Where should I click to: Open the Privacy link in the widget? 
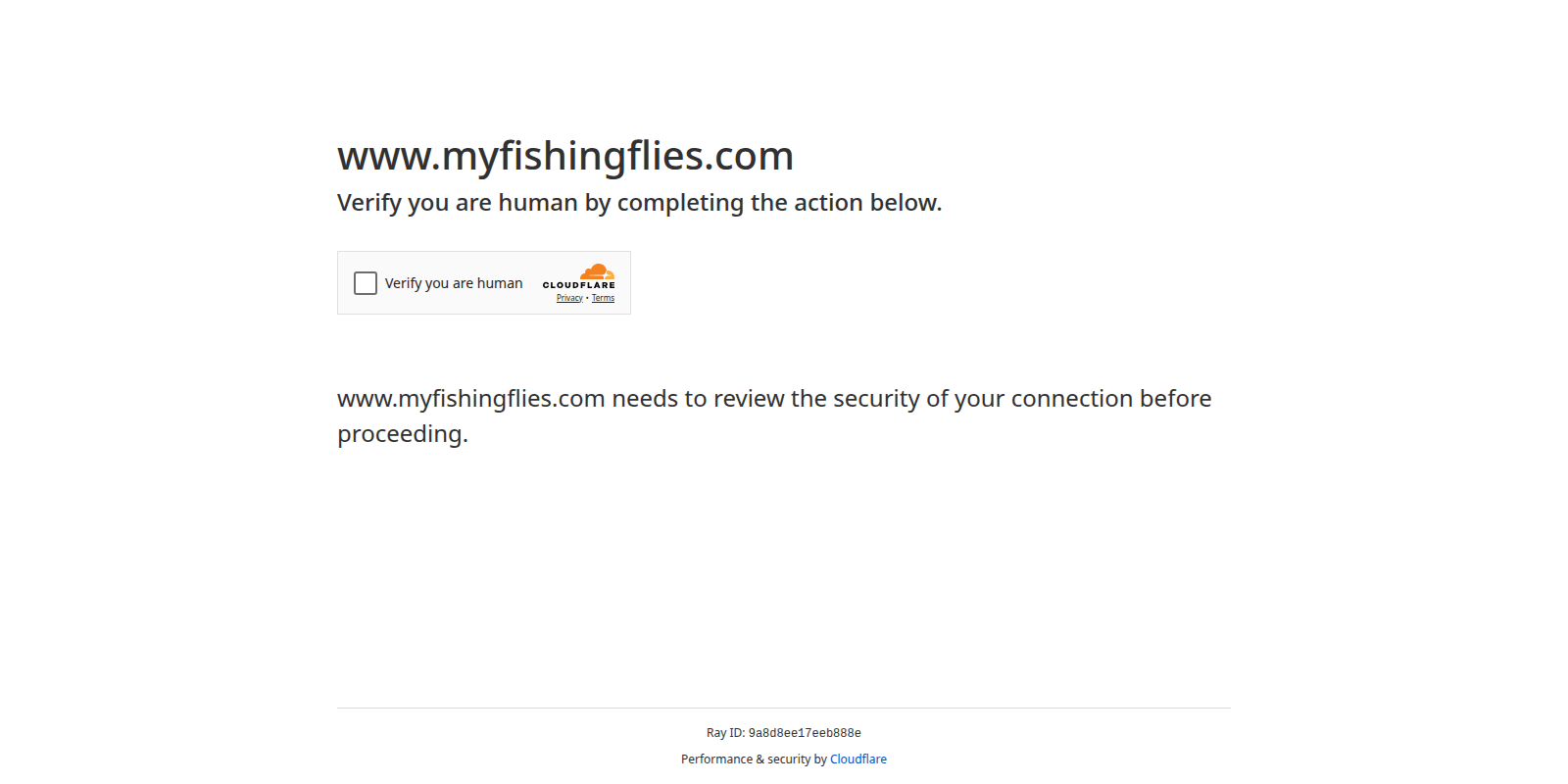(569, 298)
